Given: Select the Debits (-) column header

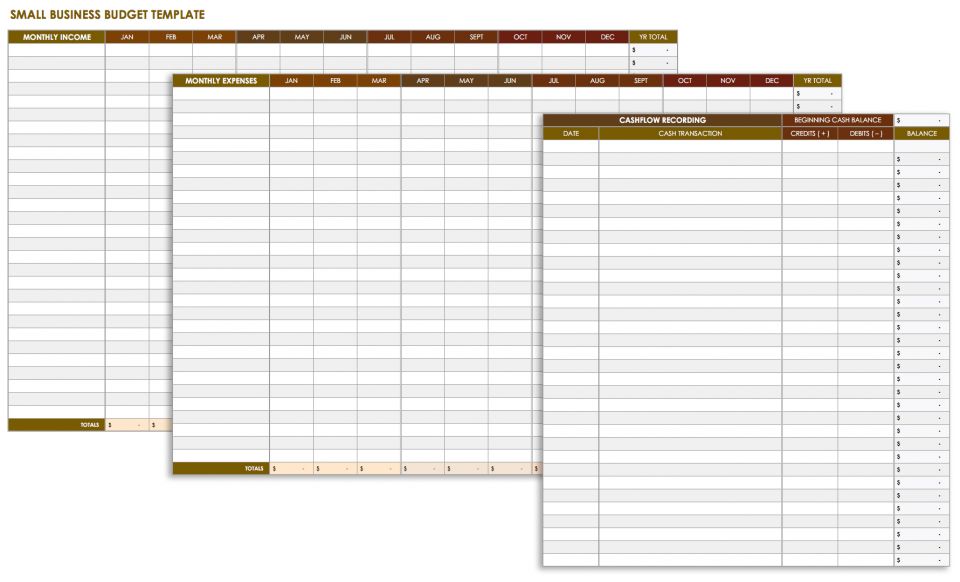Looking at the screenshot, I should pyautogui.click(x=866, y=133).
